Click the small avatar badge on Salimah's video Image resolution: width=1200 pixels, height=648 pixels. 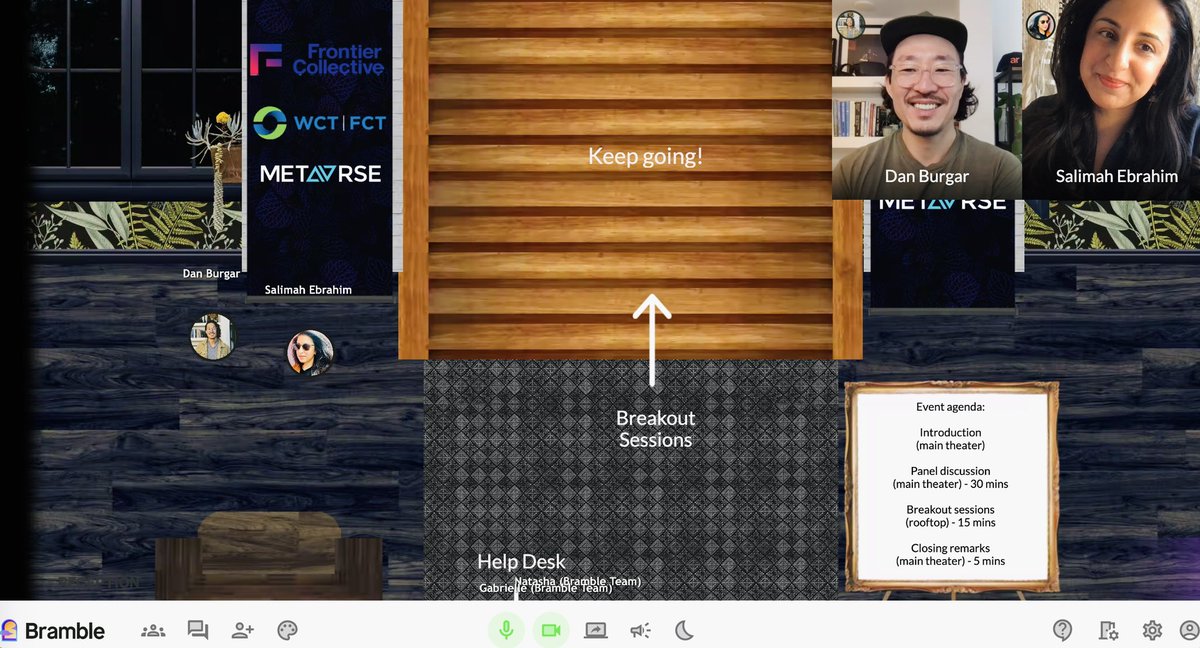pyautogui.click(x=1041, y=25)
